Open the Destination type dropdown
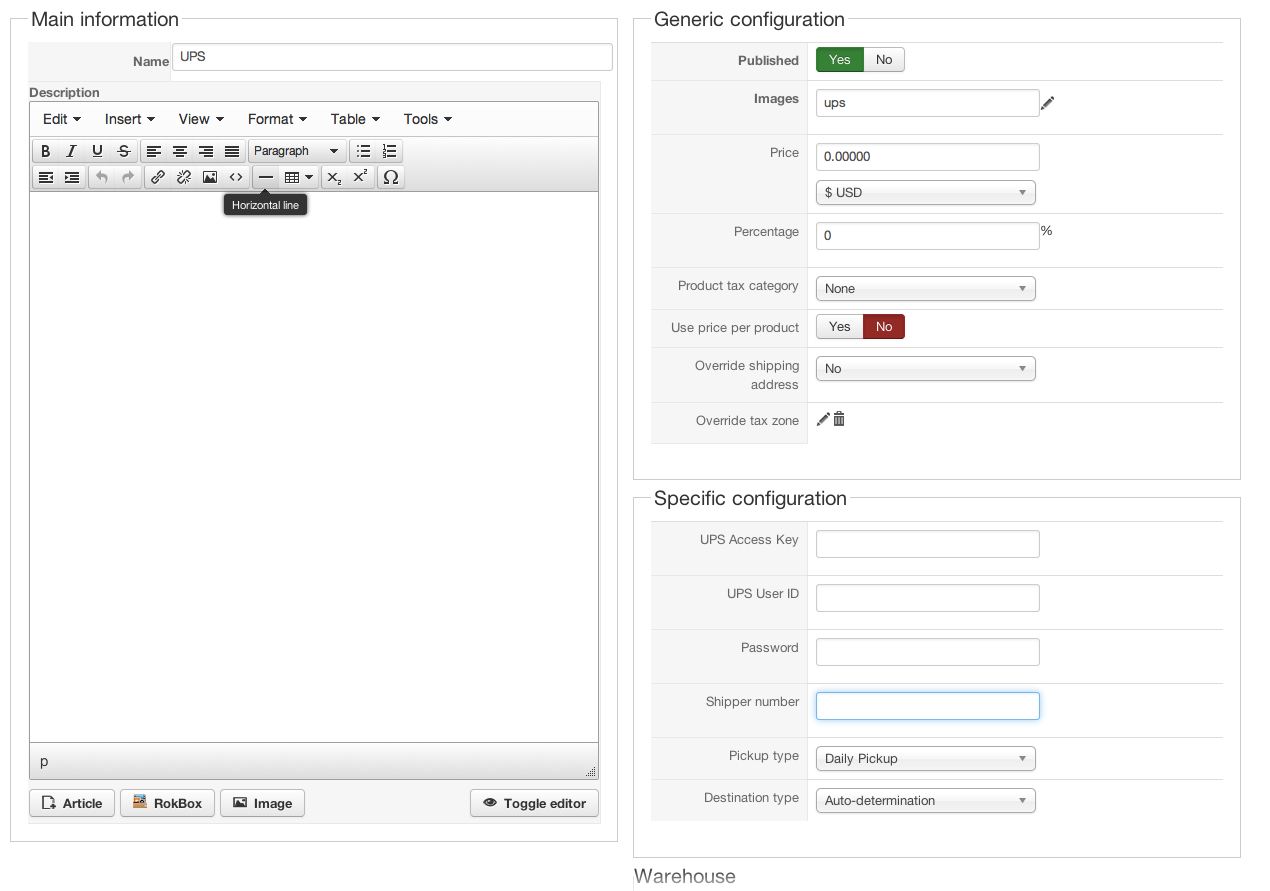 click(x=926, y=800)
